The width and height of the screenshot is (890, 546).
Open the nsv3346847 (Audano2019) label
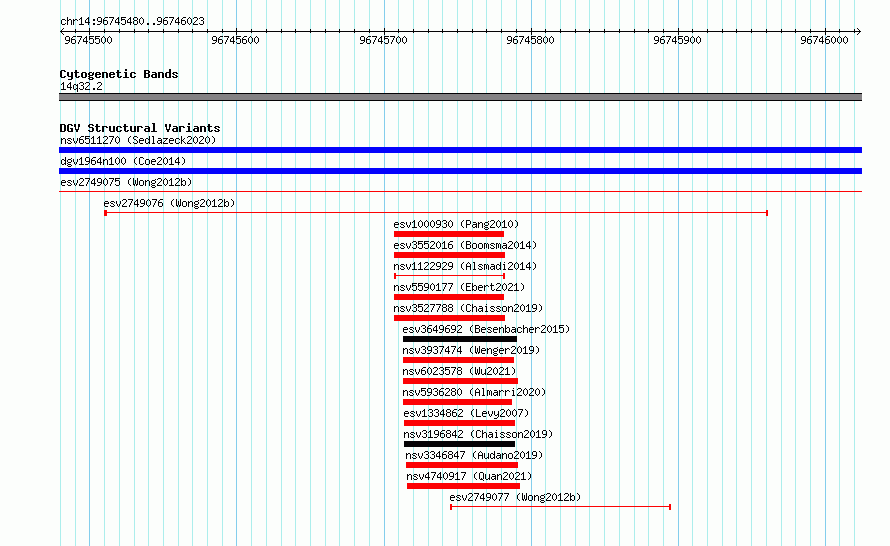(474, 455)
